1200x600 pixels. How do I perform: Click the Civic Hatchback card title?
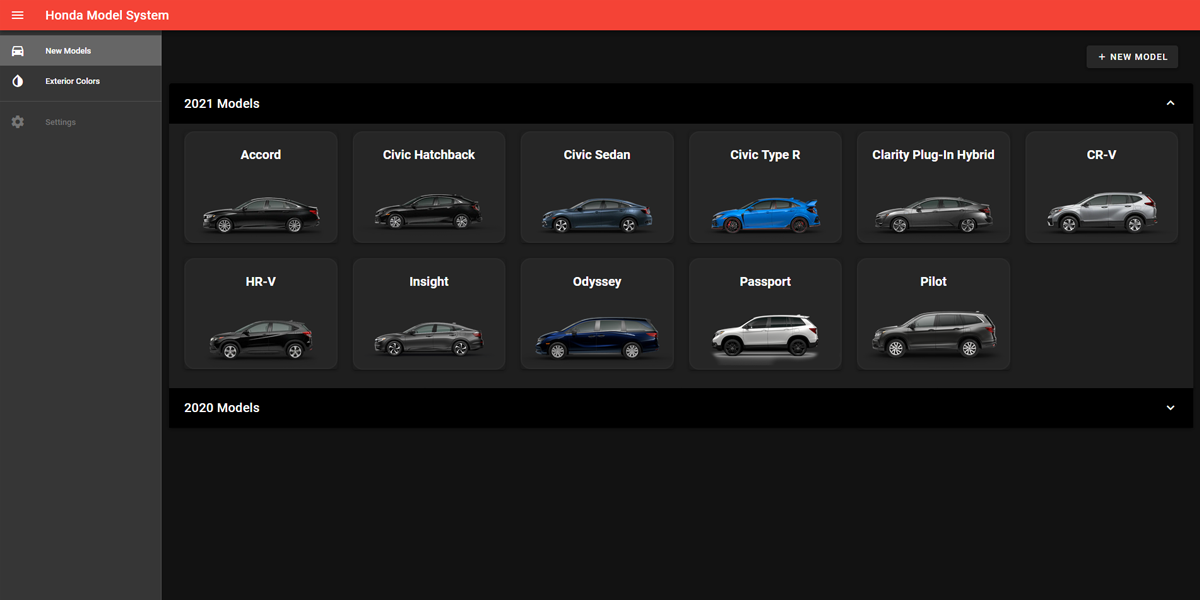point(429,155)
